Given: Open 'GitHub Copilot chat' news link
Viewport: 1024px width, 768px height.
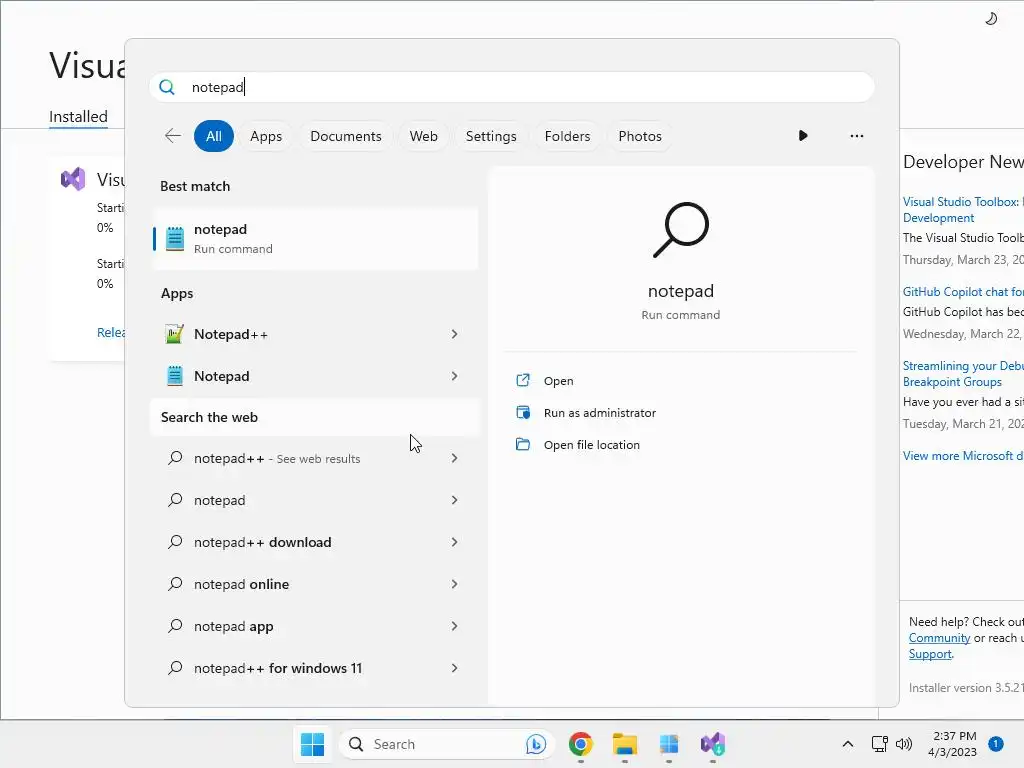Looking at the screenshot, I should (x=963, y=292).
